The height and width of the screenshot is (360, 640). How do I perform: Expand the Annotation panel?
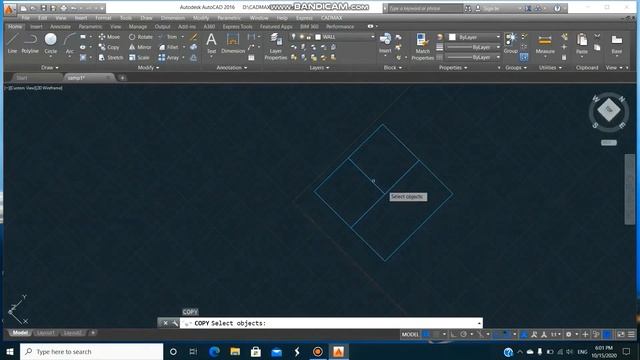click(231, 67)
